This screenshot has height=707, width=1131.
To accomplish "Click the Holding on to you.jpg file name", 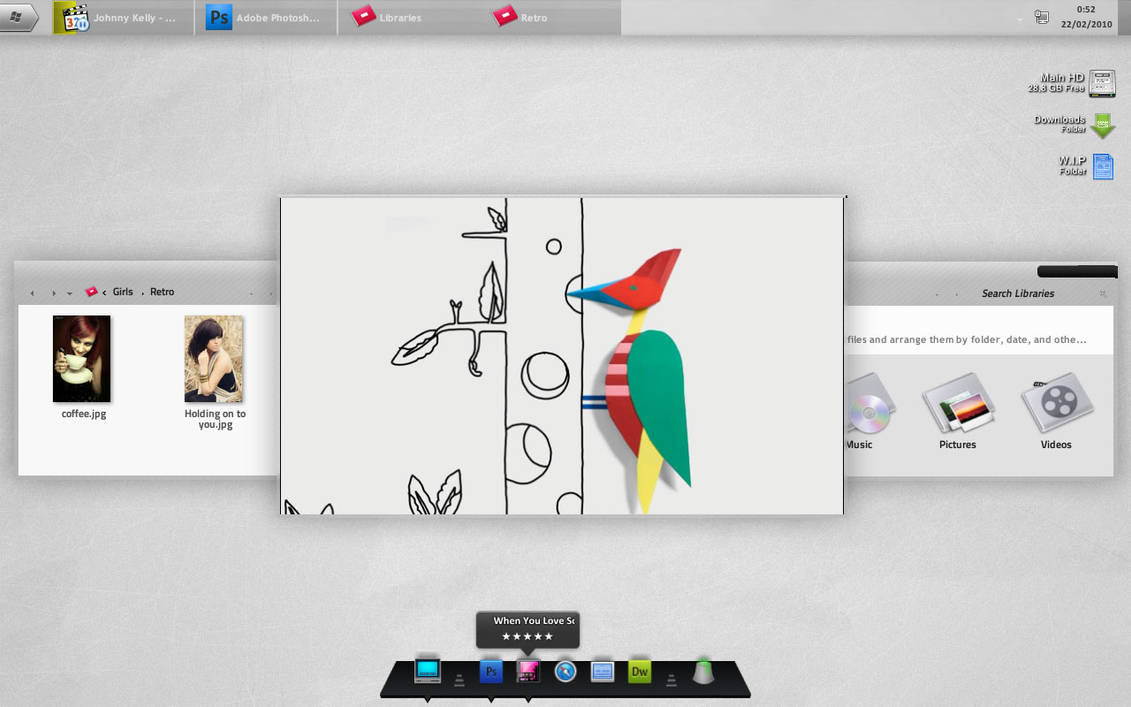I will [215, 419].
